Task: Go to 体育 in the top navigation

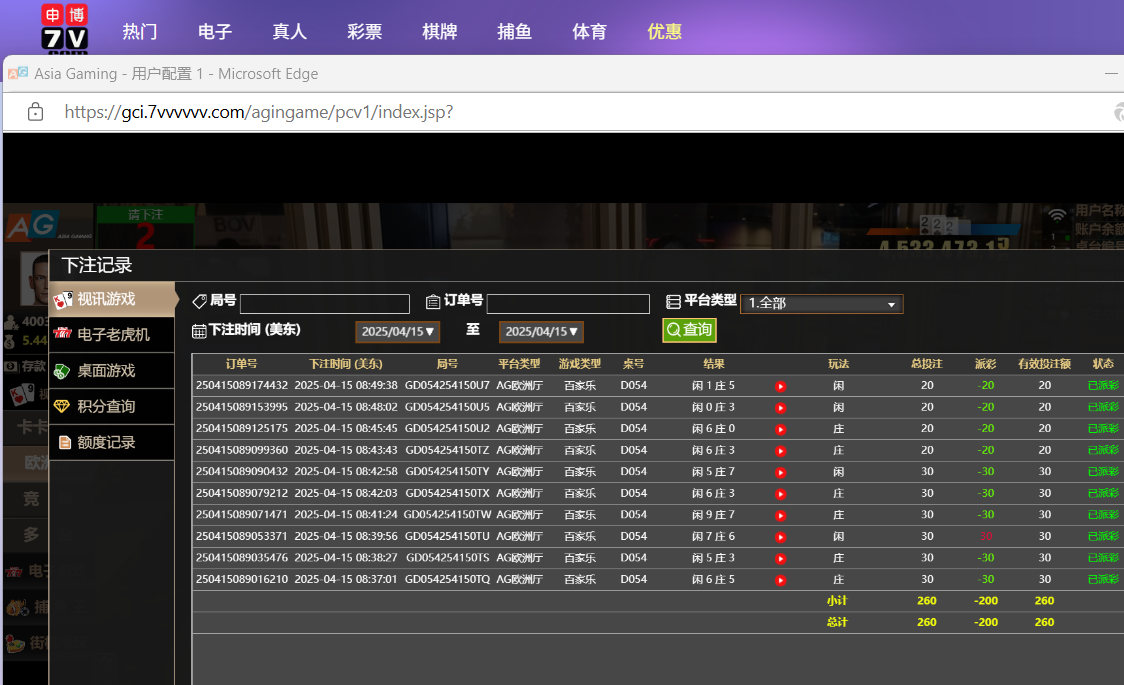Action: (589, 31)
